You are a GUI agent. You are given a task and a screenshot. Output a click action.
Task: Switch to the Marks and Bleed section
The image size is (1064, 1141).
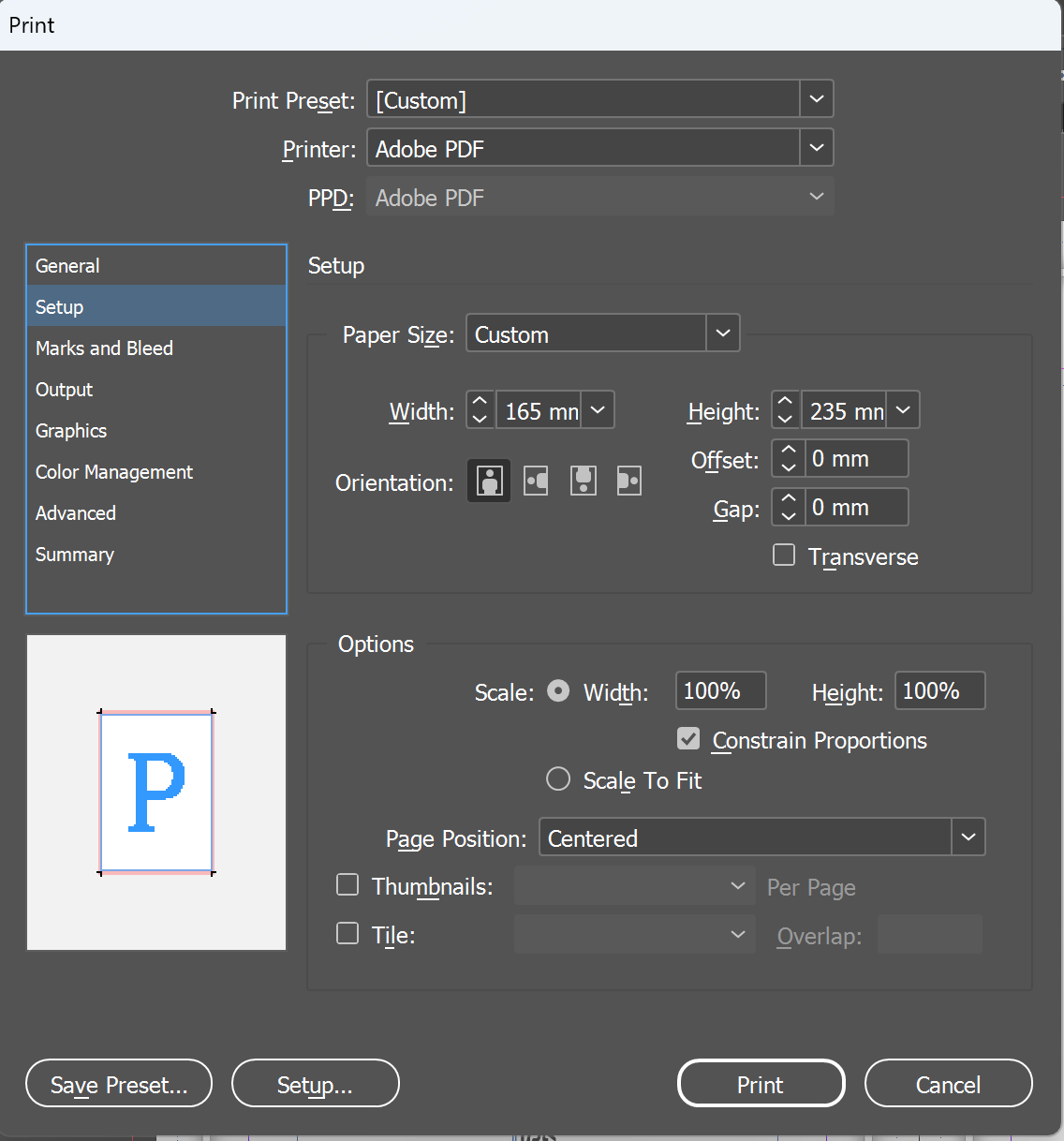(104, 348)
